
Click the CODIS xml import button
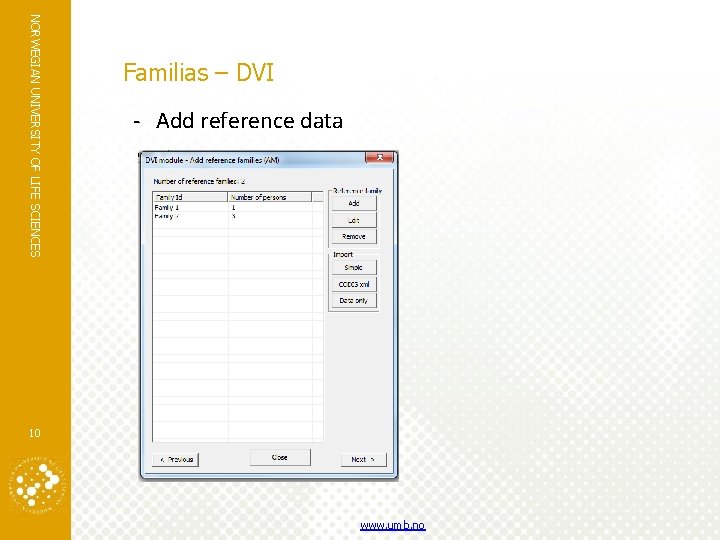point(354,284)
